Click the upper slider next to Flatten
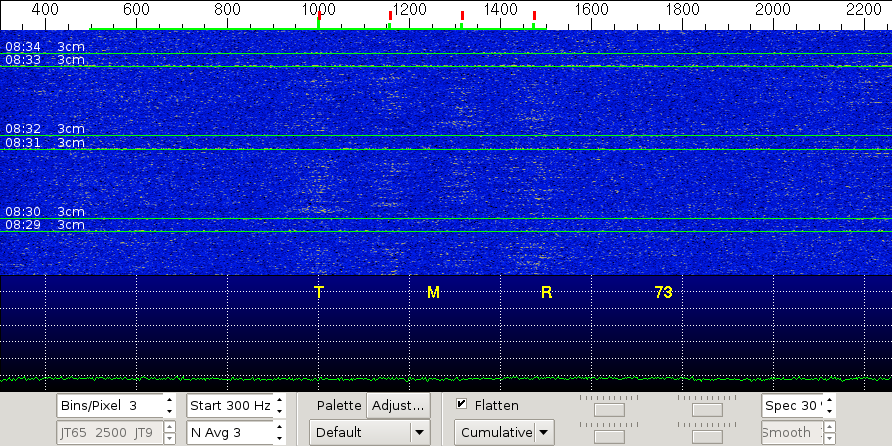Image resolution: width=892 pixels, height=446 pixels. (x=609, y=409)
